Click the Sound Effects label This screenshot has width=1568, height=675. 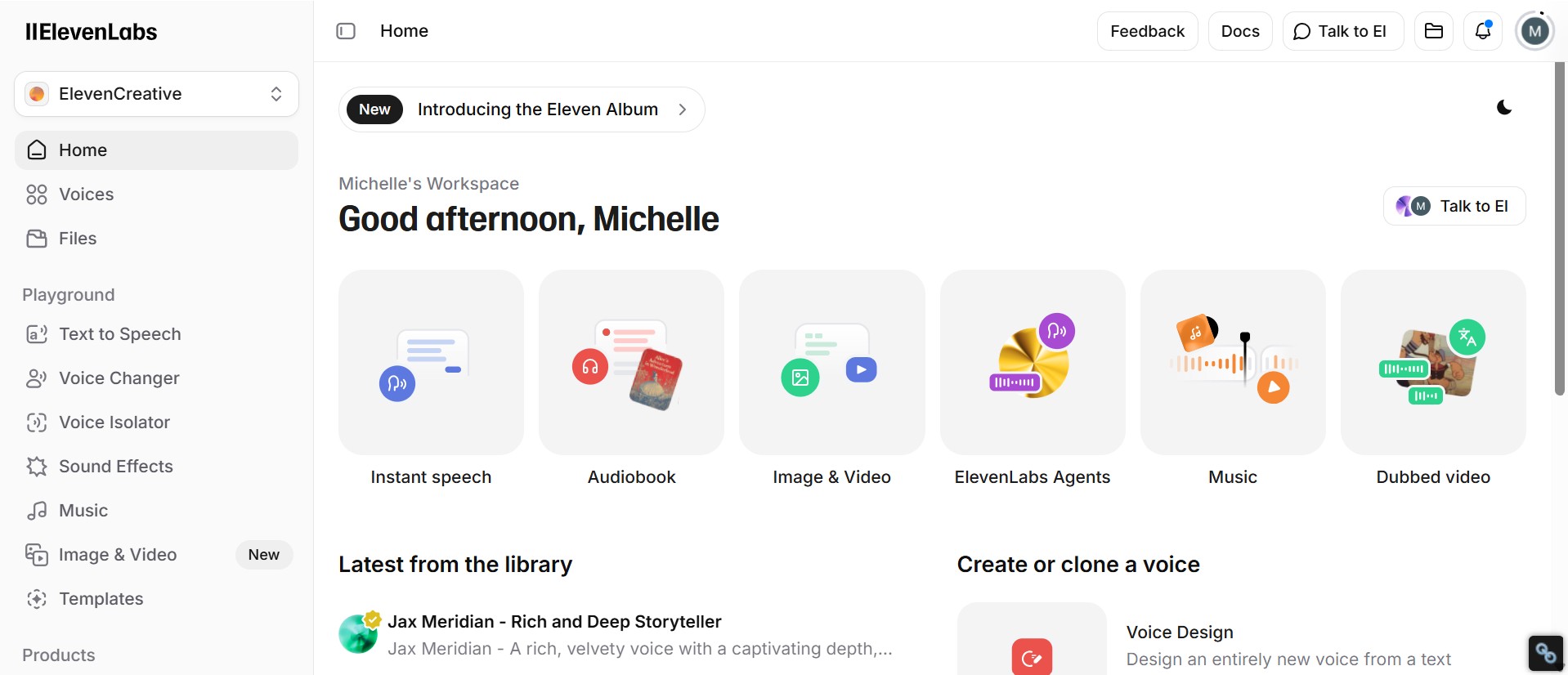coord(116,467)
